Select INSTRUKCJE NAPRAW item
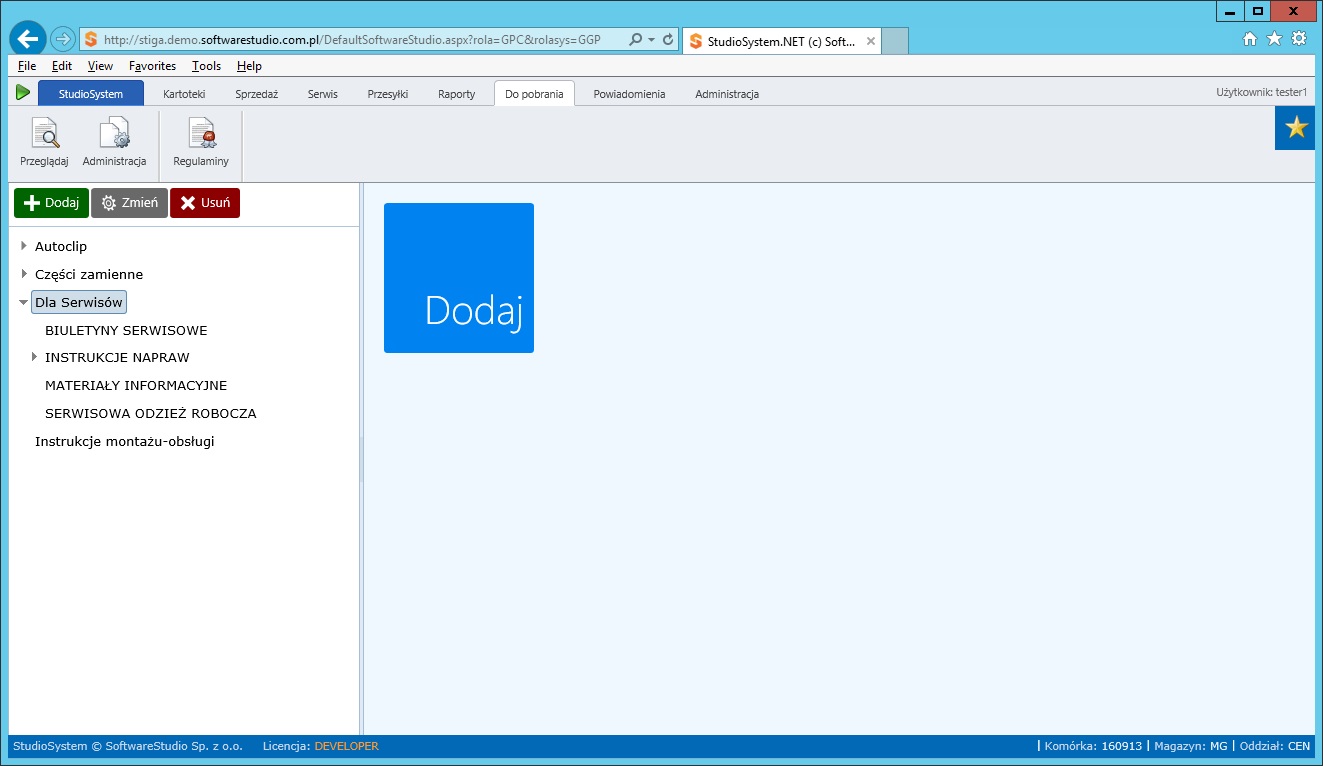Screen dimensions: 1323x766 (x=117, y=357)
